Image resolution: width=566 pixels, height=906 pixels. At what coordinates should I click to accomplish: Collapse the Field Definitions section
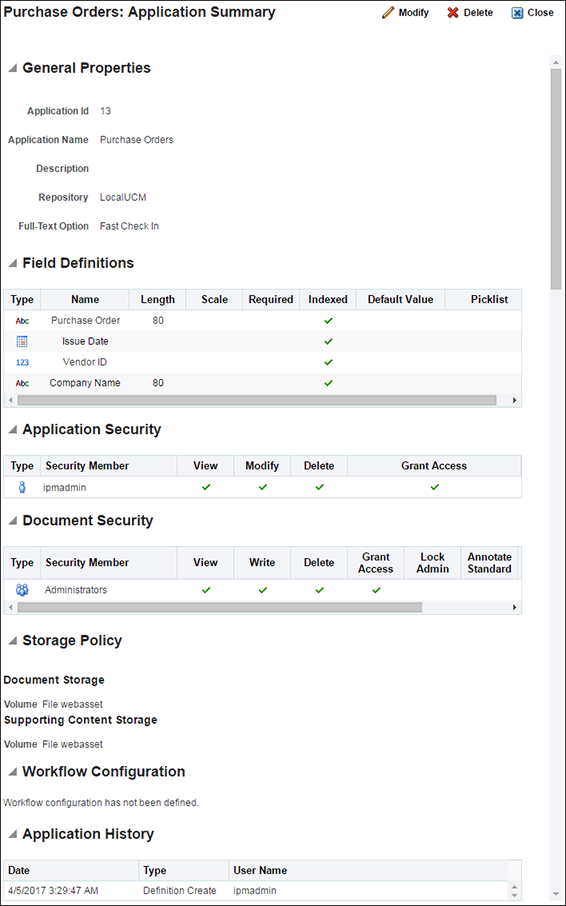click(12, 263)
